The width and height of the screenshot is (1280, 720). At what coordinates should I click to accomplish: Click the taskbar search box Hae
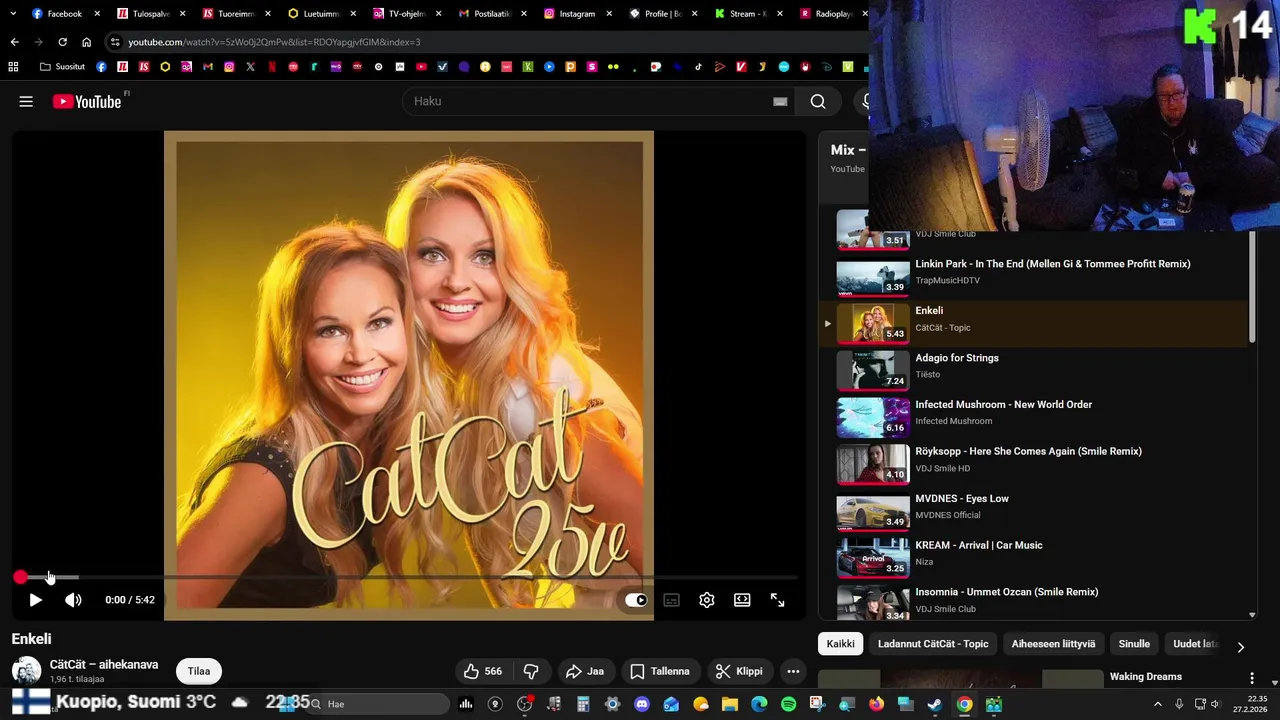click(378, 704)
